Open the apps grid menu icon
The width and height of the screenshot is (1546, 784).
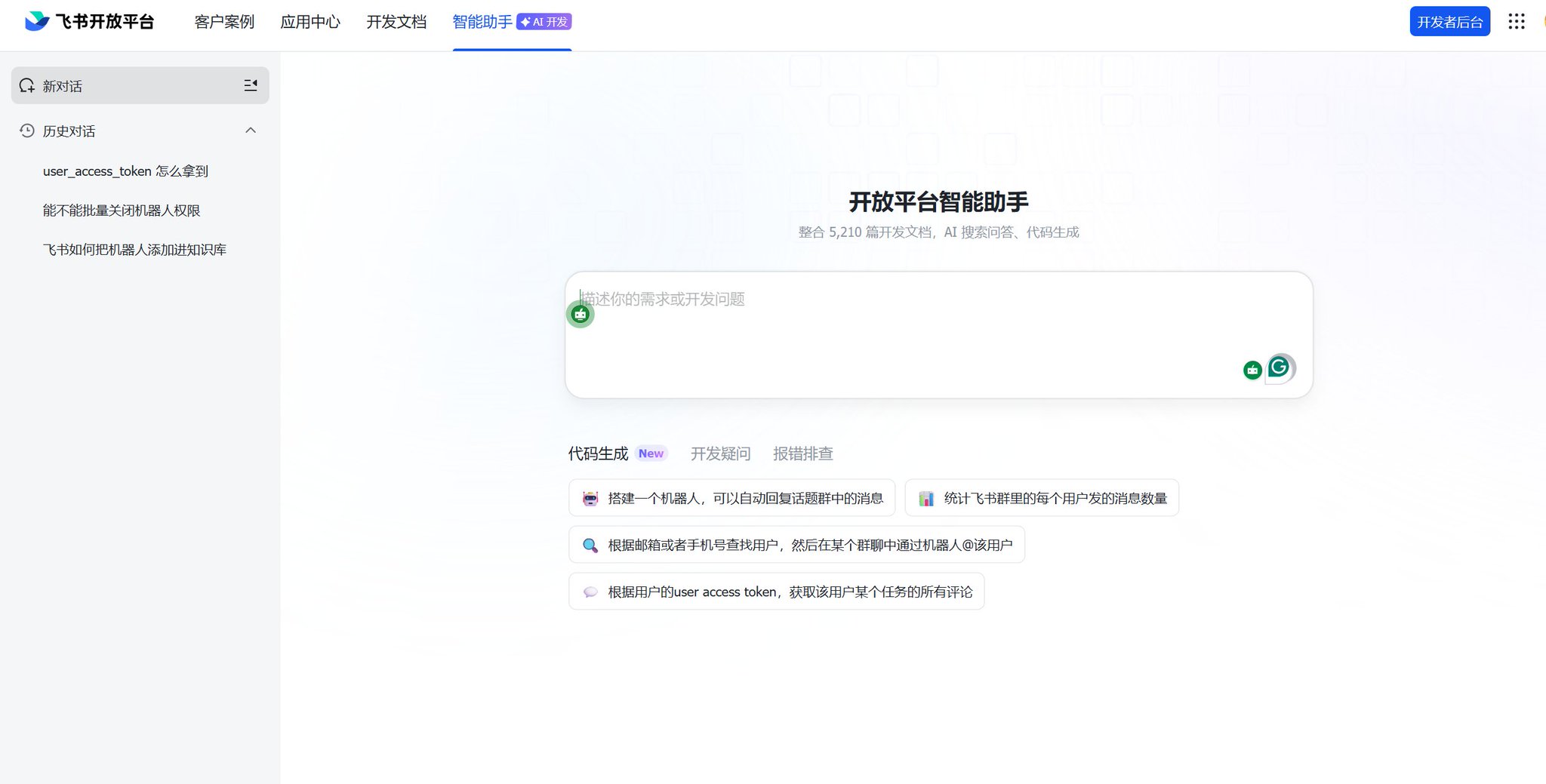click(1517, 21)
